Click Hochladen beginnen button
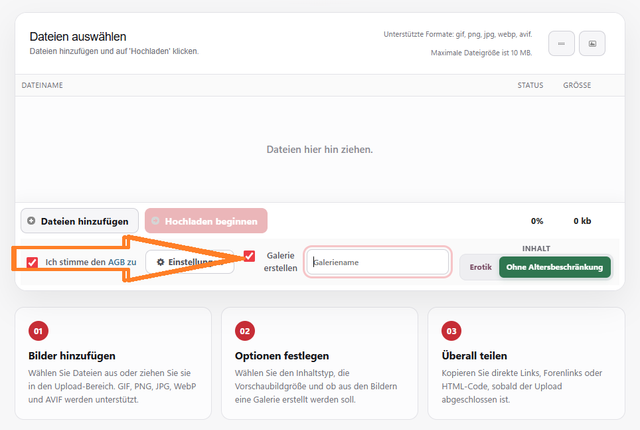The image size is (640, 430). (x=206, y=221)
